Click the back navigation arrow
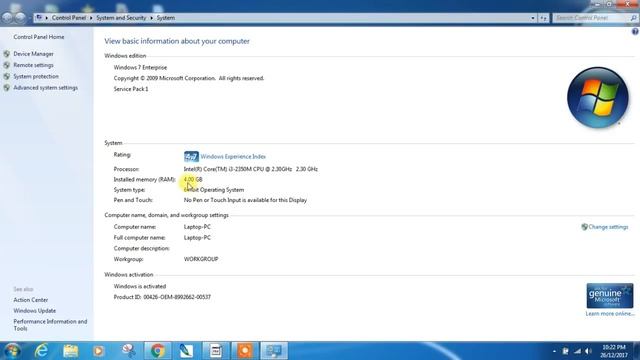This screenshot has width=640, height=360. 7,18
